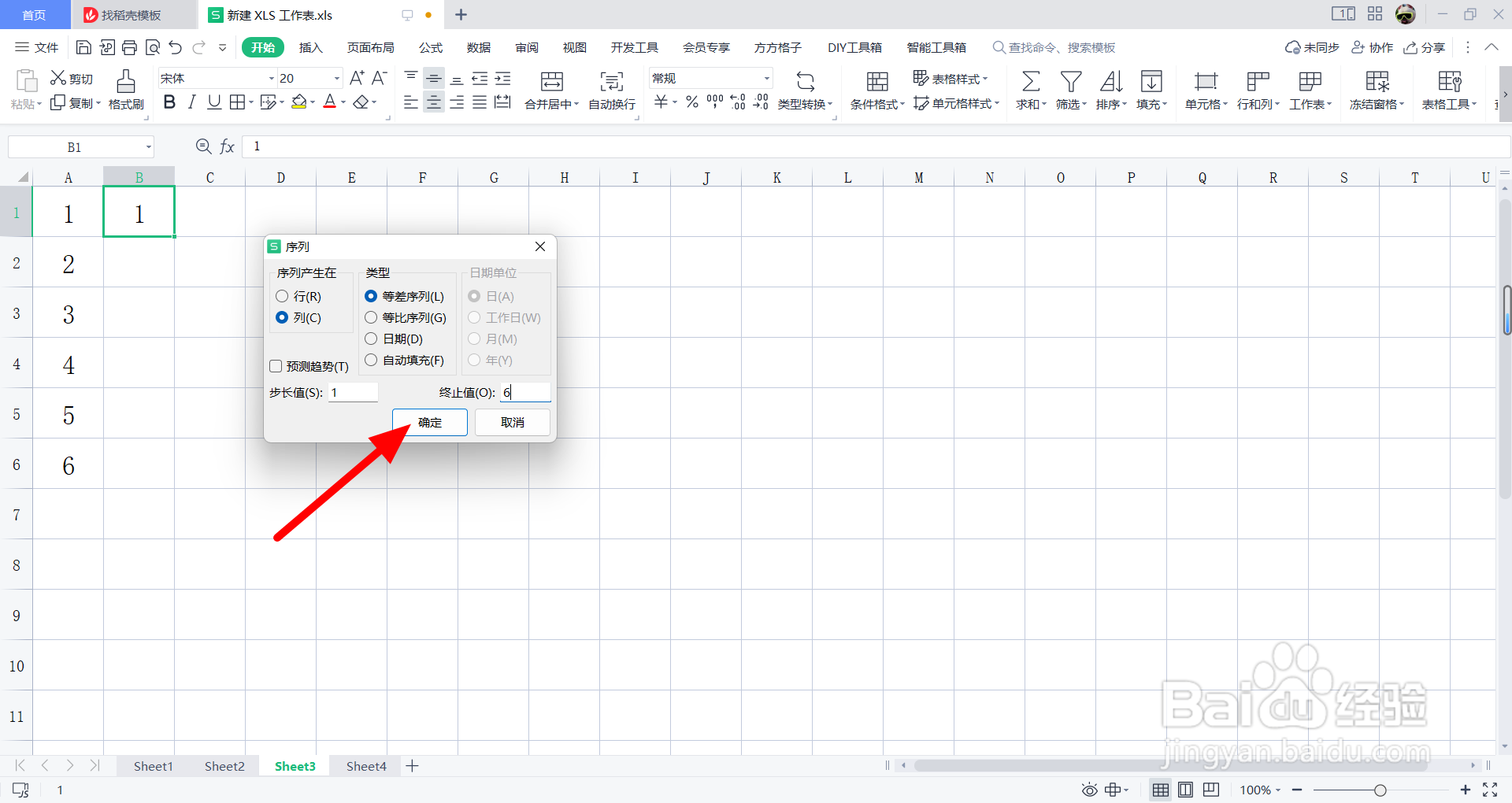Expand the fill color dropdown arrow
The image size is (1512, 803).
pos(313,102)
